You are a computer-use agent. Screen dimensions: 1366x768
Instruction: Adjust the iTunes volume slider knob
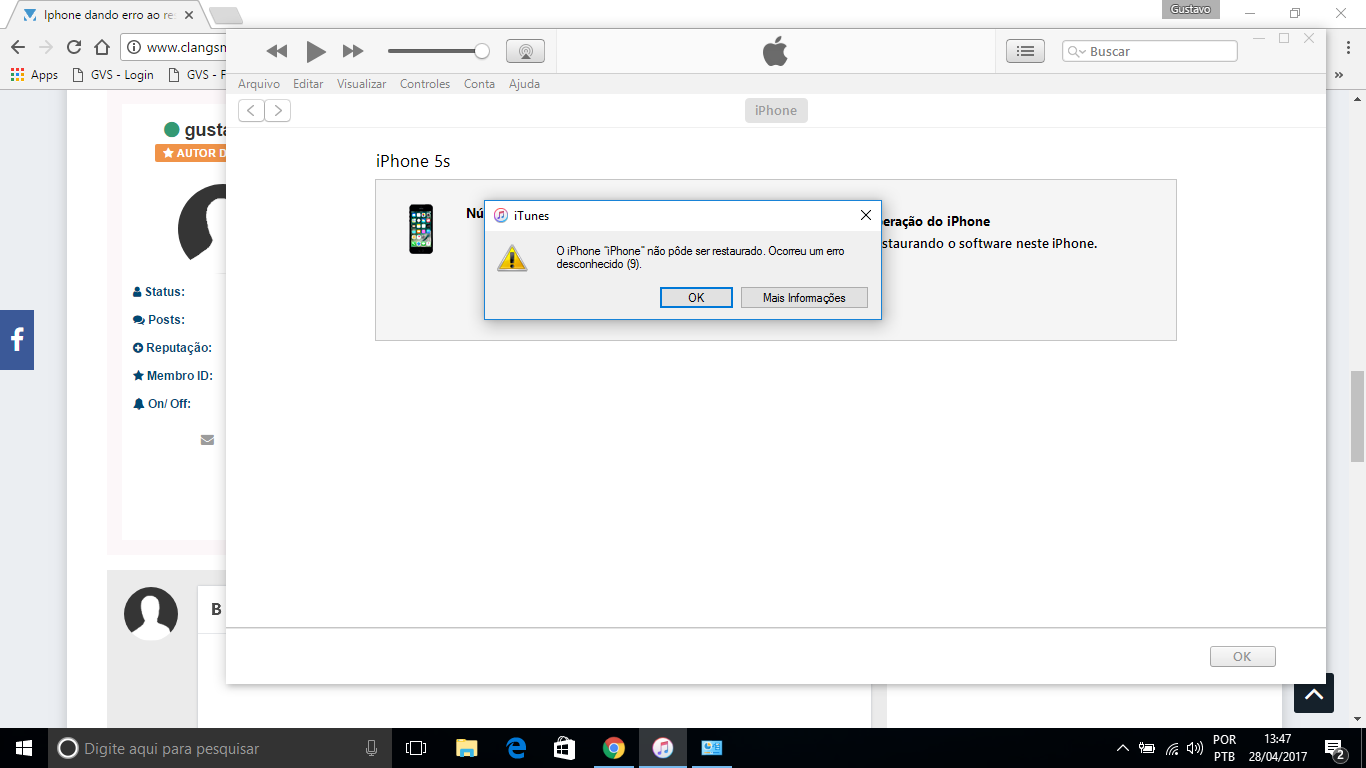[x=482, y=51]
